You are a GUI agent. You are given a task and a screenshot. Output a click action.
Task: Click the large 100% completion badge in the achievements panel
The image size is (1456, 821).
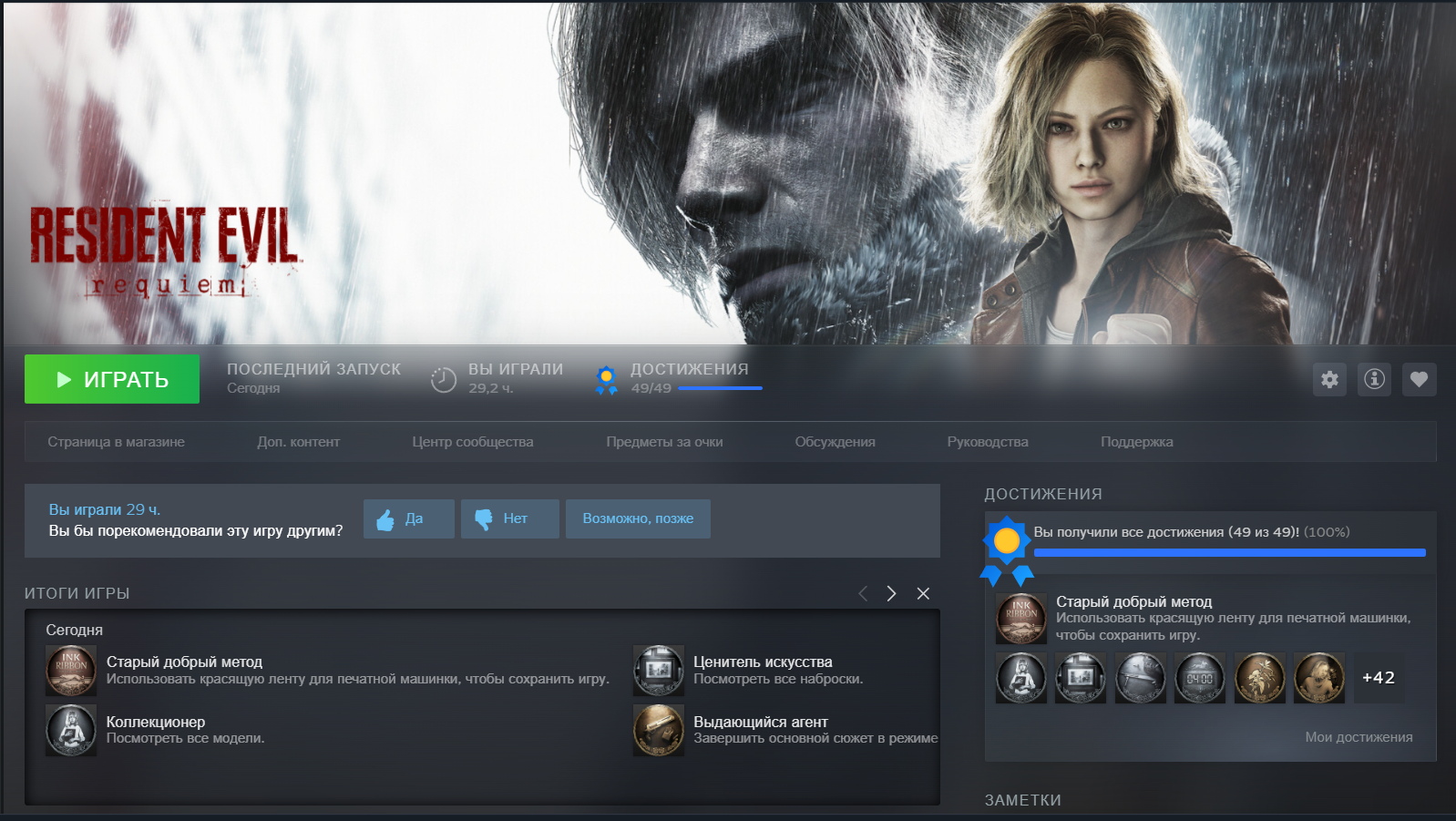tap(1007, 550)
